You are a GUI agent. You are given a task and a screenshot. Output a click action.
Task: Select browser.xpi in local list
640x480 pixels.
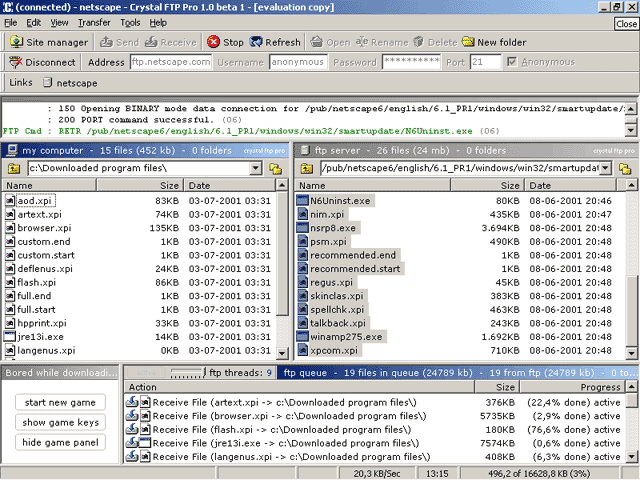[x=44, y=228]
